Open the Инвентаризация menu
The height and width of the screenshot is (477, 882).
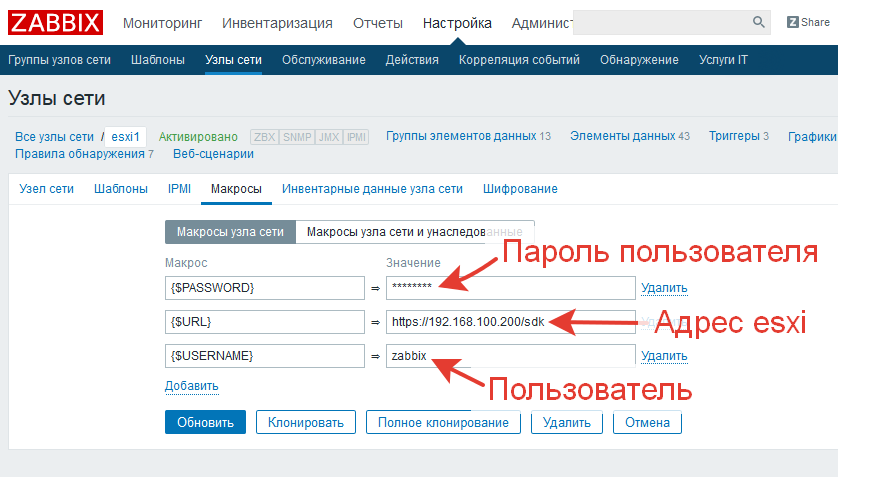(277, 23)
